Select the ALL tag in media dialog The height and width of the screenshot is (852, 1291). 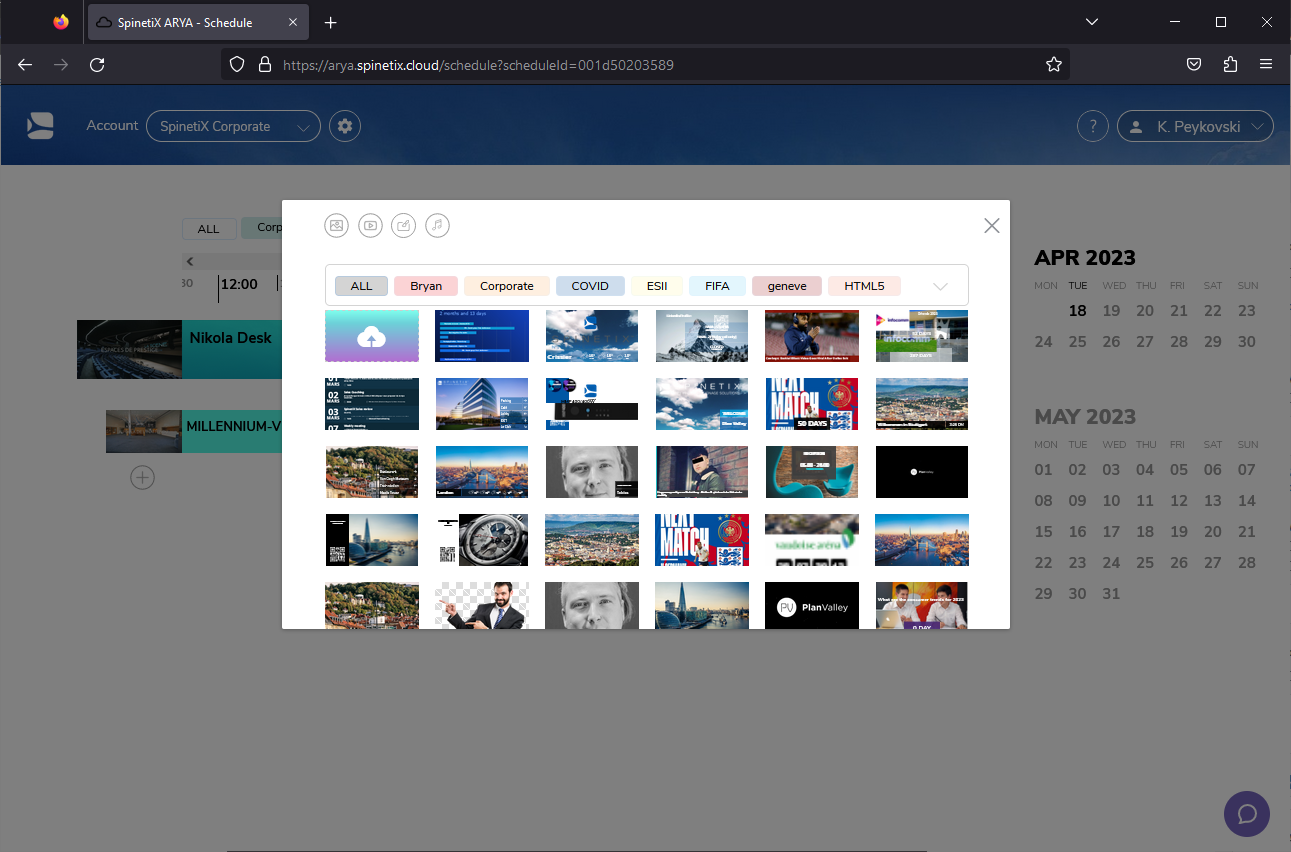coord(361,286)
